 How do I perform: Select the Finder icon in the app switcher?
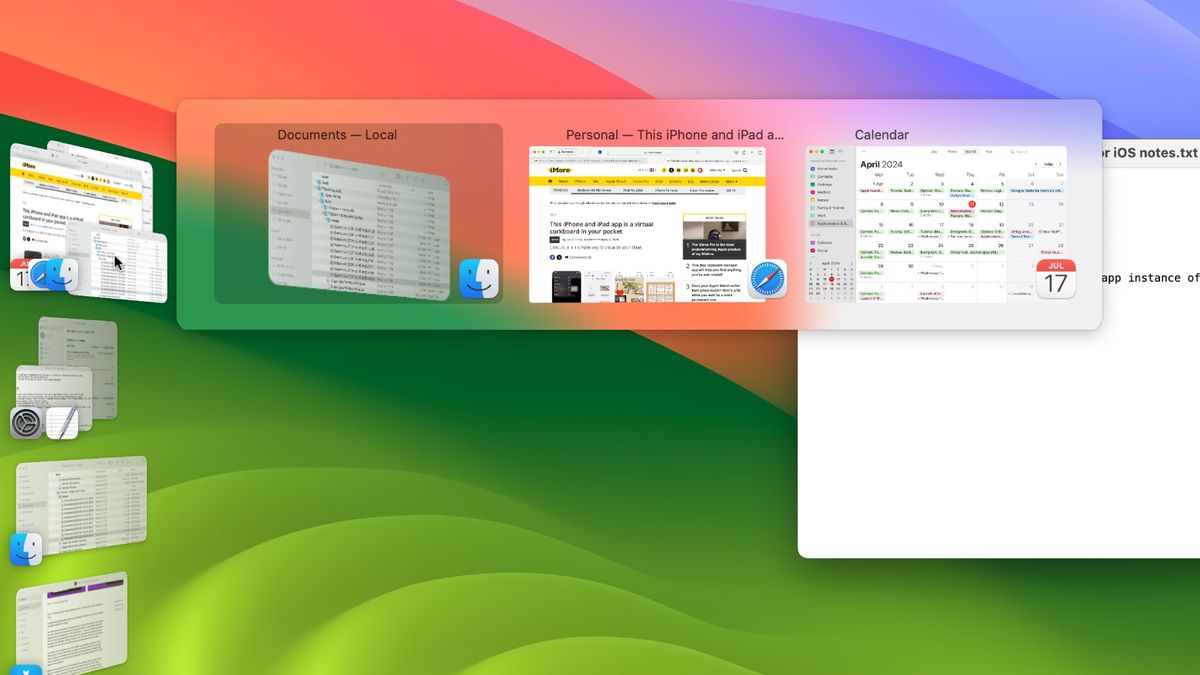pos(479,279)
